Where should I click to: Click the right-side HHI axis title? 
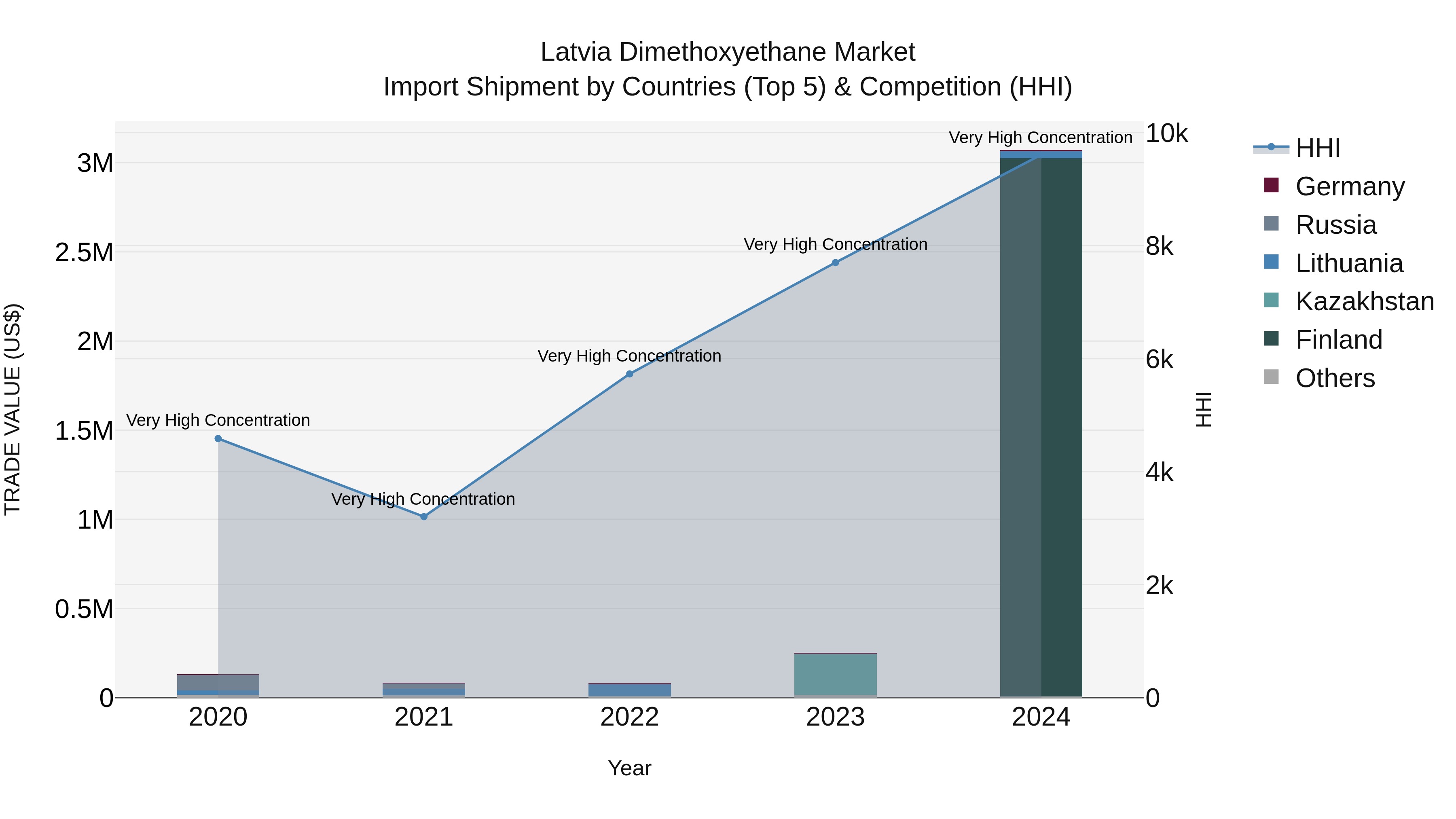(1204, 409)
